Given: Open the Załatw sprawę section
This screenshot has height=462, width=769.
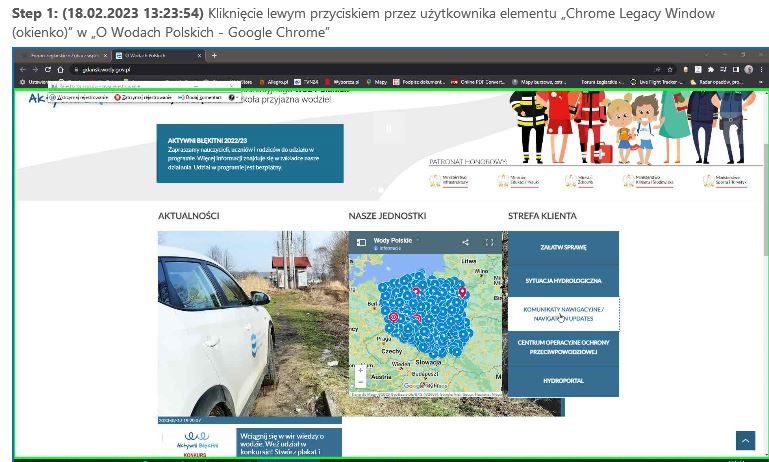Looking at the screenshot, I should point(563,247).
